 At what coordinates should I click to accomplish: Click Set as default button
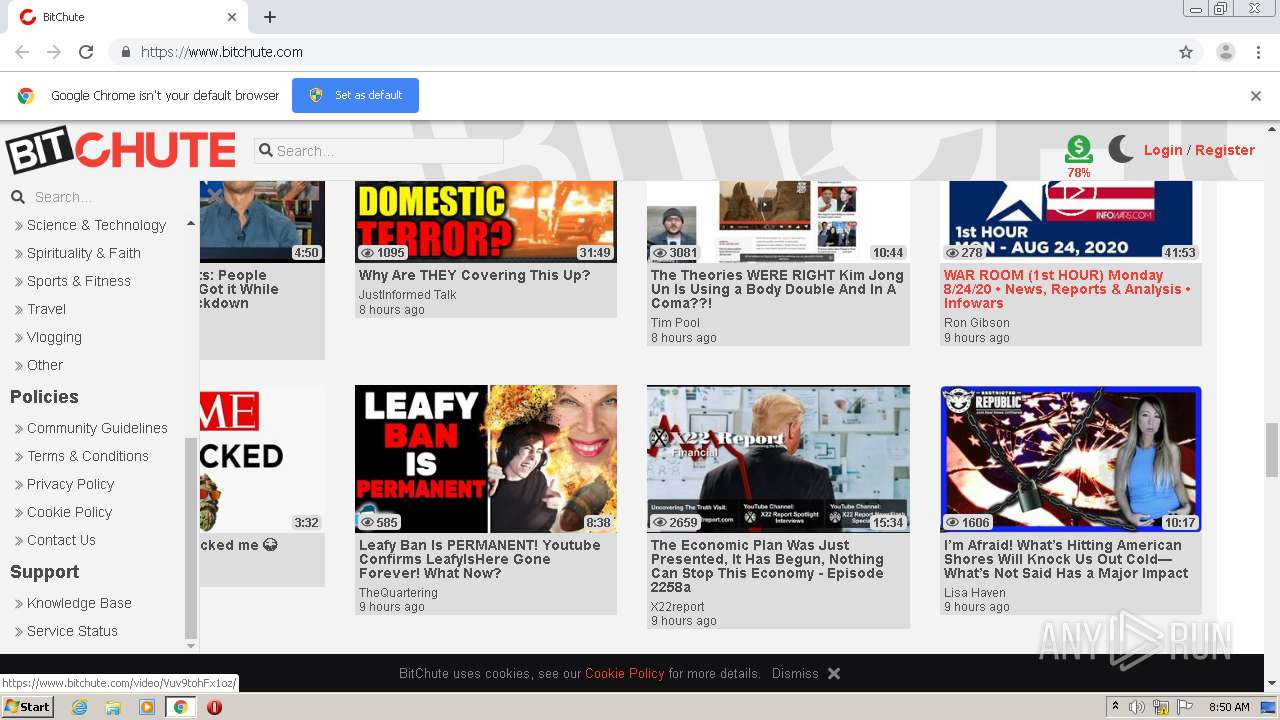click(355, 95)
